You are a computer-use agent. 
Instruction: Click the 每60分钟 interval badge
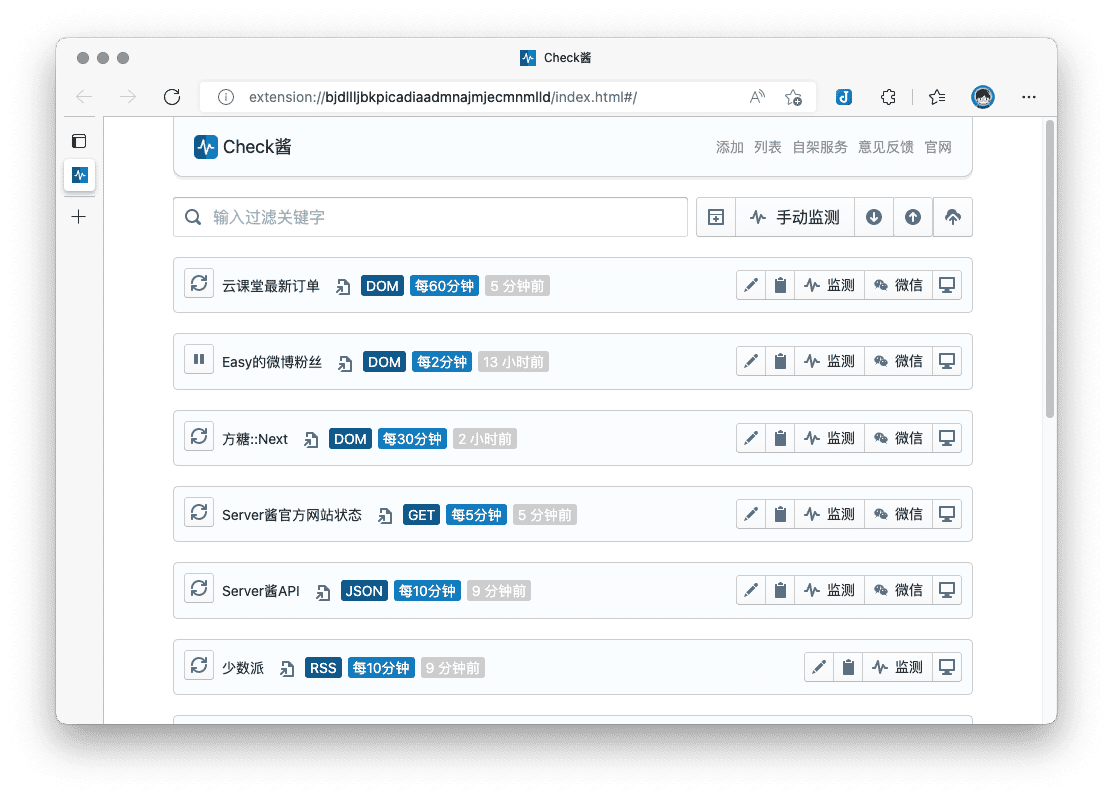coord(444,286)
